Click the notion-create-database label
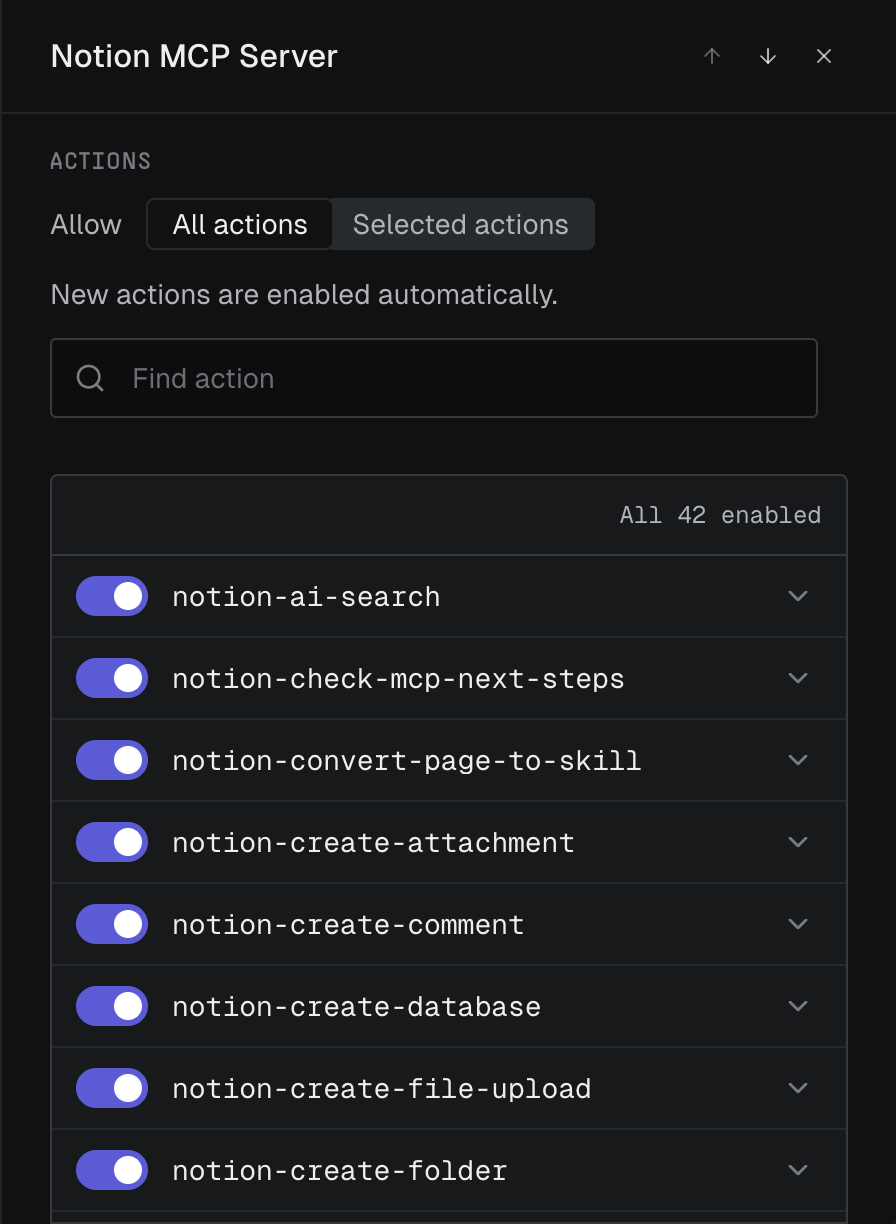Image resolution: width=896 pixels, height=1224 pixels. pos(356,1007)
